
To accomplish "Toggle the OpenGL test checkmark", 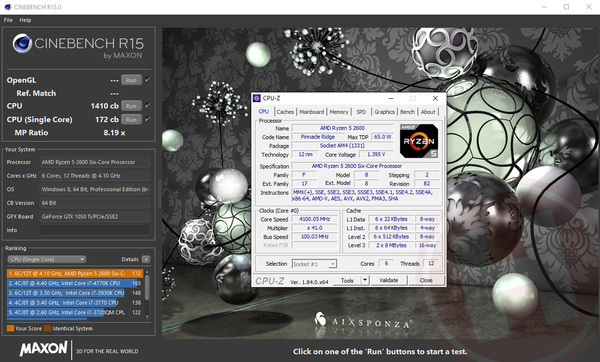I will [148, 80].
